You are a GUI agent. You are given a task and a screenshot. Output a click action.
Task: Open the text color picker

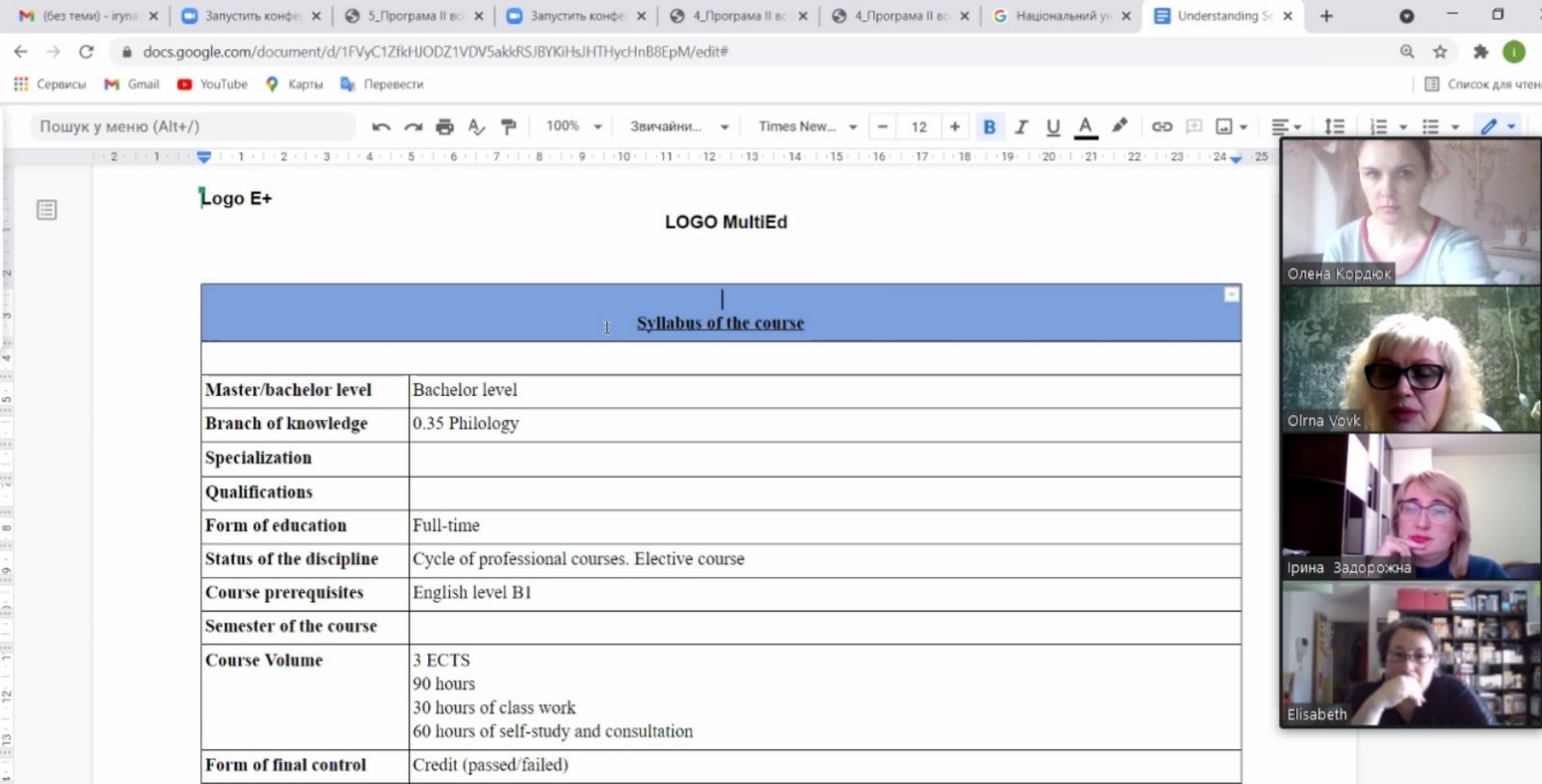(1086, 127)
